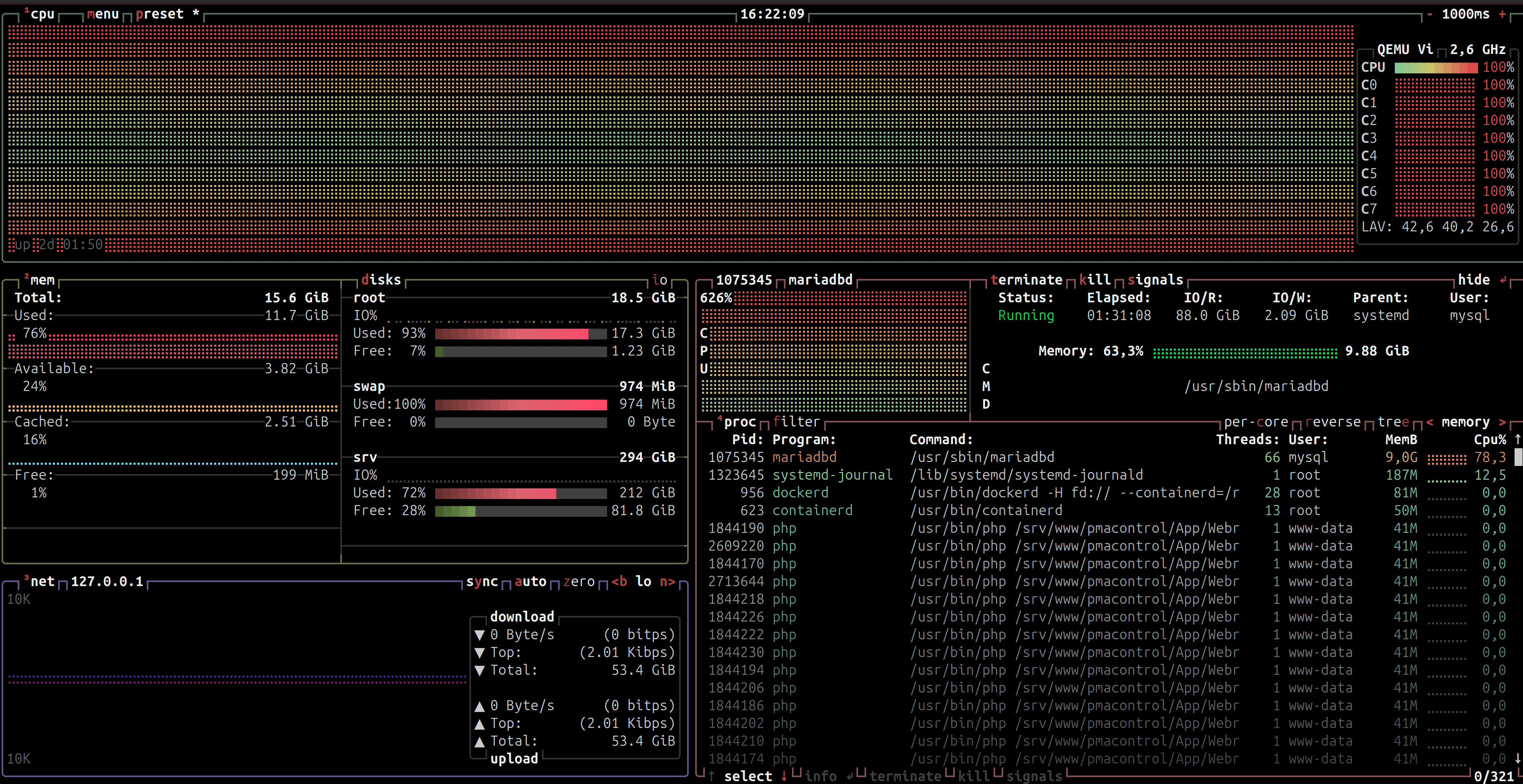Open signals list in detail panel
The height and width of the screenshot is (784, 1523).
coord(1155,280)
